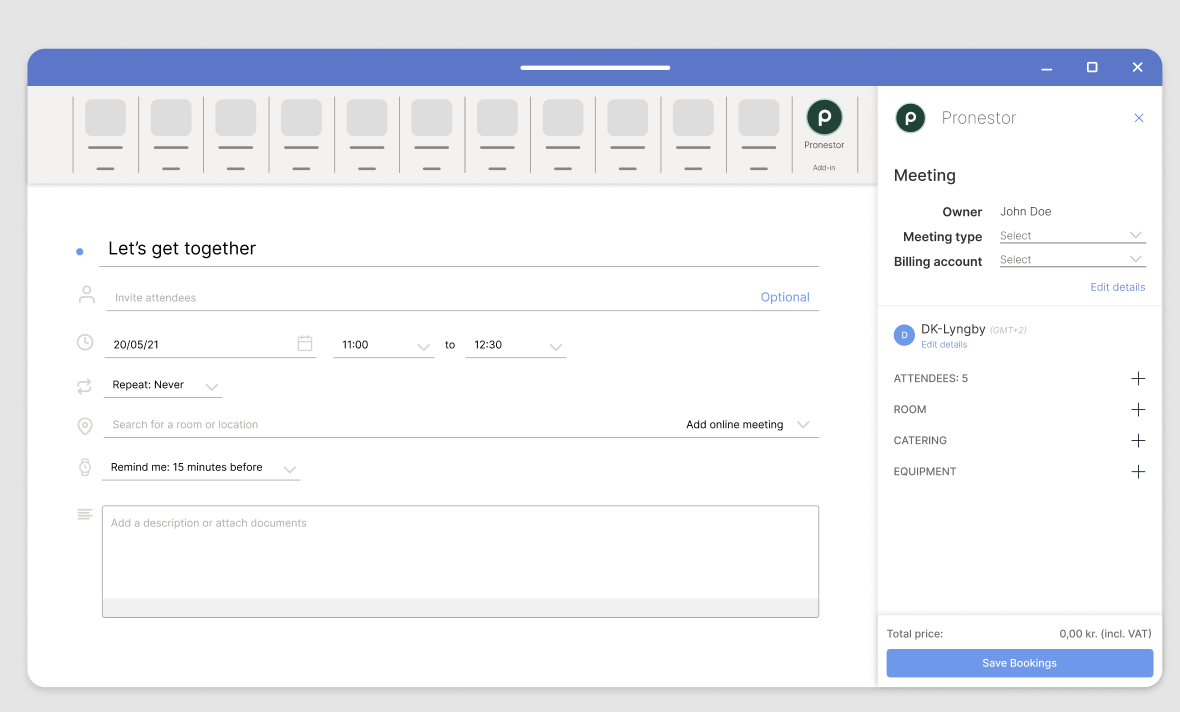1180x712 pixels.
Task: Click the ROOM section label
Action: (910, 409)
